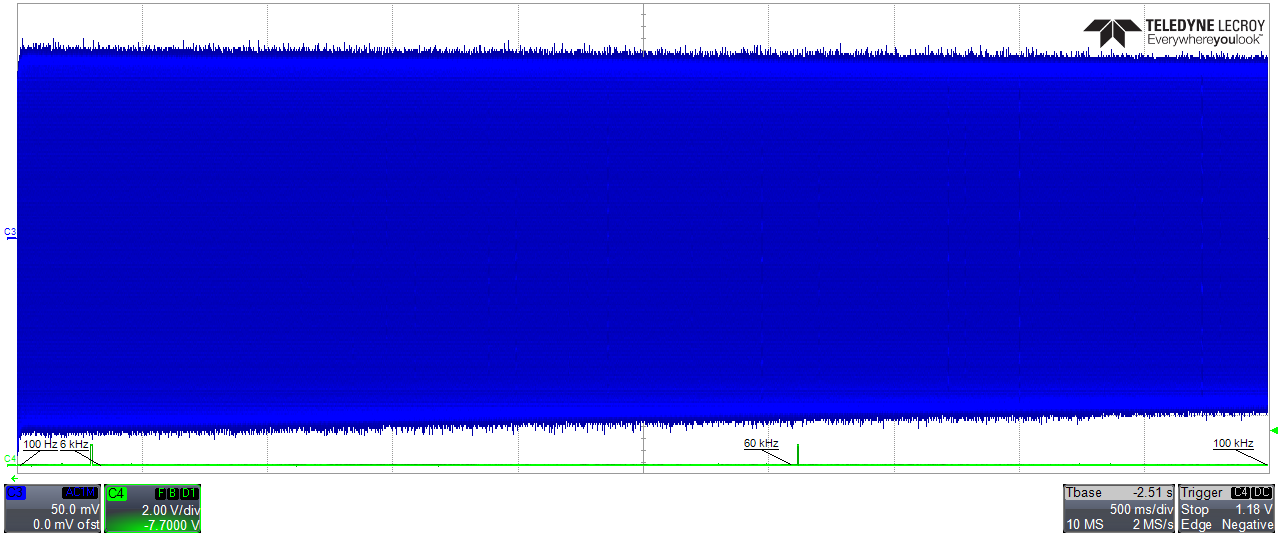The width and height of the screenshot is (1280, 534).
Task: Toggle the AC1M coupling indicator on C3
Action: [80, 493]
